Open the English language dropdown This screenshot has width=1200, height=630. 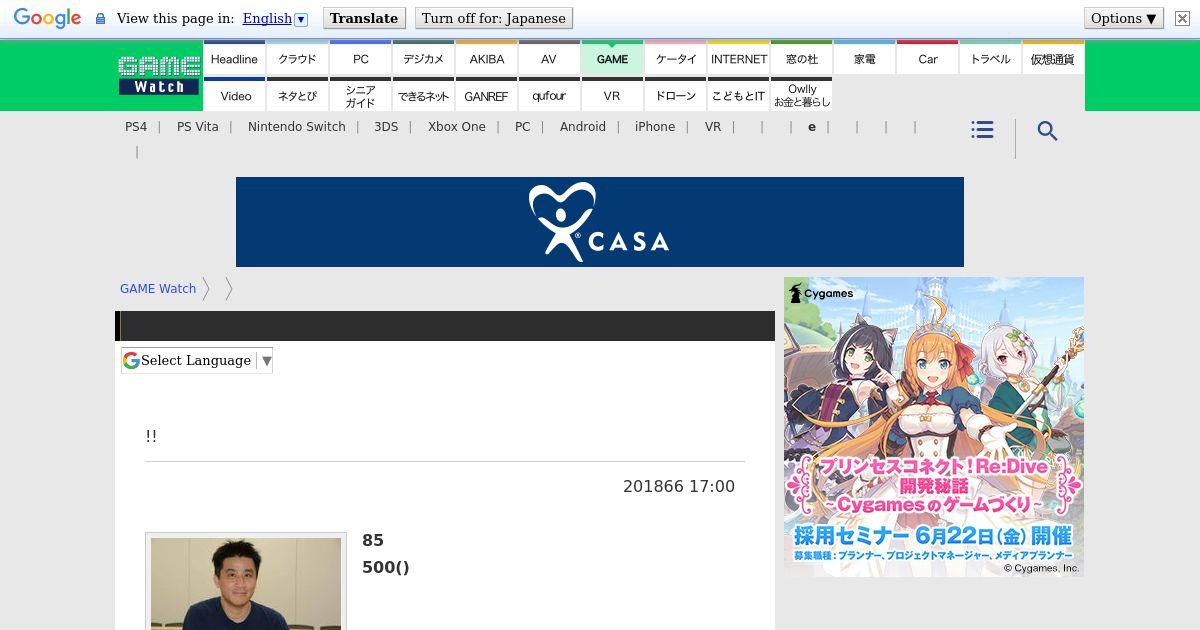[275, 18]
